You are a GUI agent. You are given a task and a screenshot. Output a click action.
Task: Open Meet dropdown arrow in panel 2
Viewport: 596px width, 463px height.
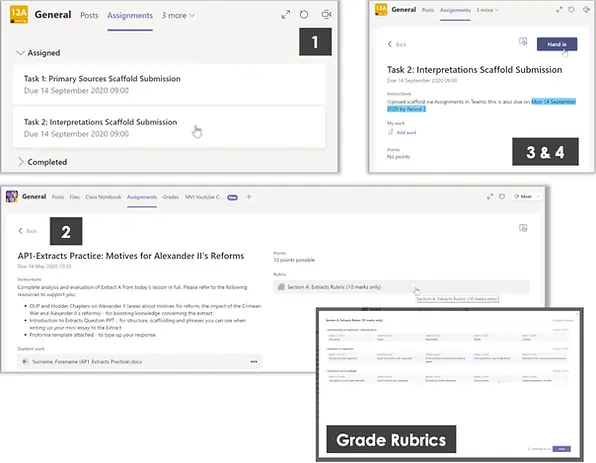coord(538,197)
